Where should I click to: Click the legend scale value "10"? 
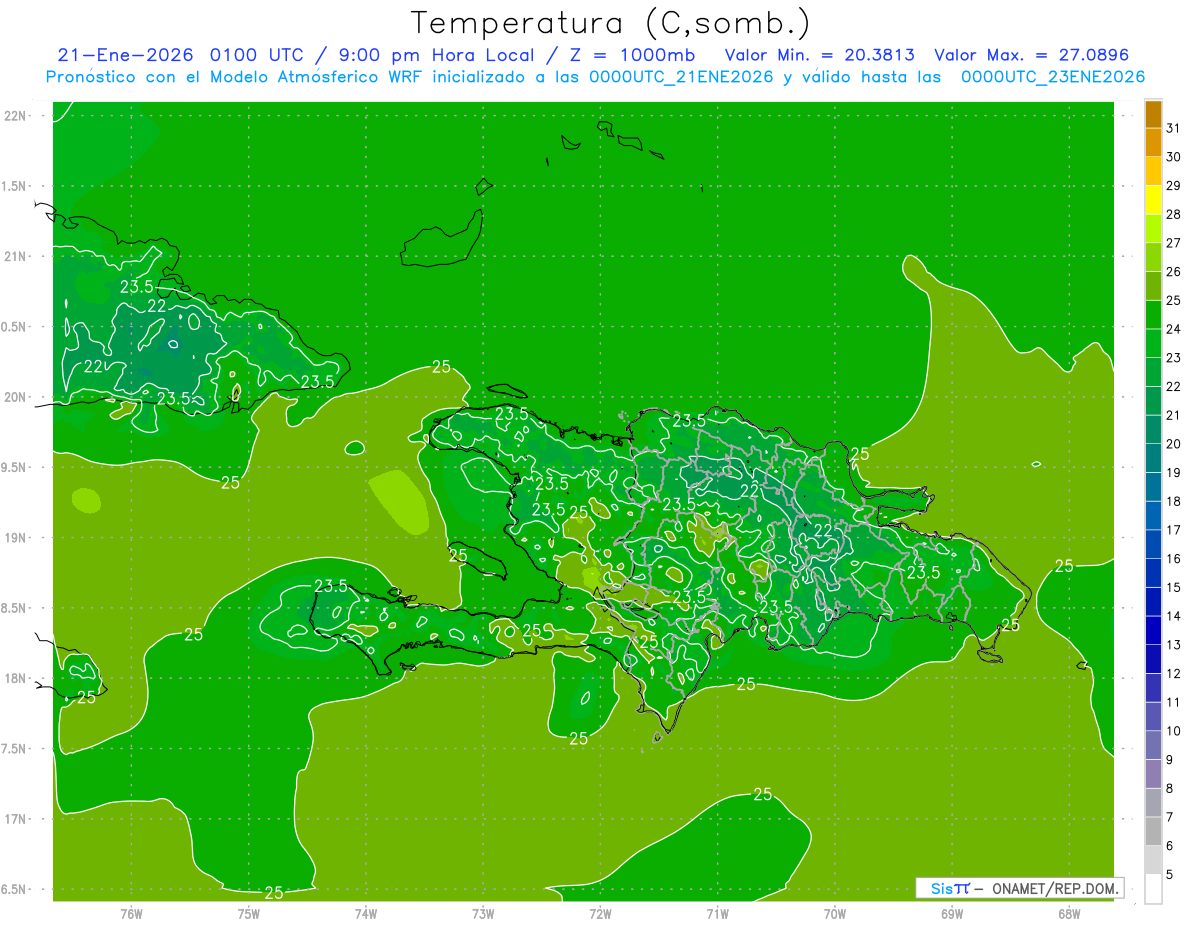(x=1174, y=731)
